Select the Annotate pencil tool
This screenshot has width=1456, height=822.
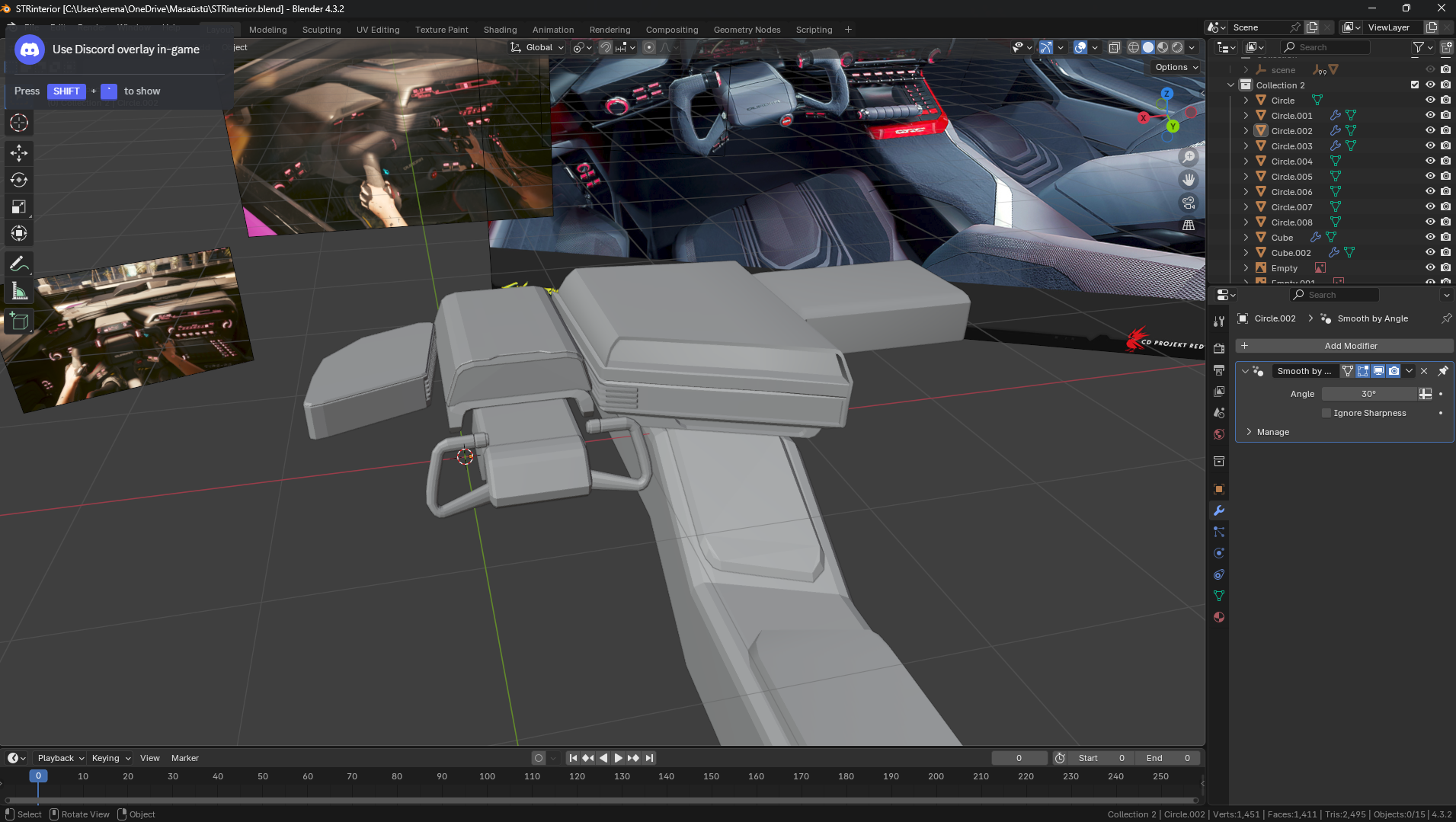pos(19,264)
